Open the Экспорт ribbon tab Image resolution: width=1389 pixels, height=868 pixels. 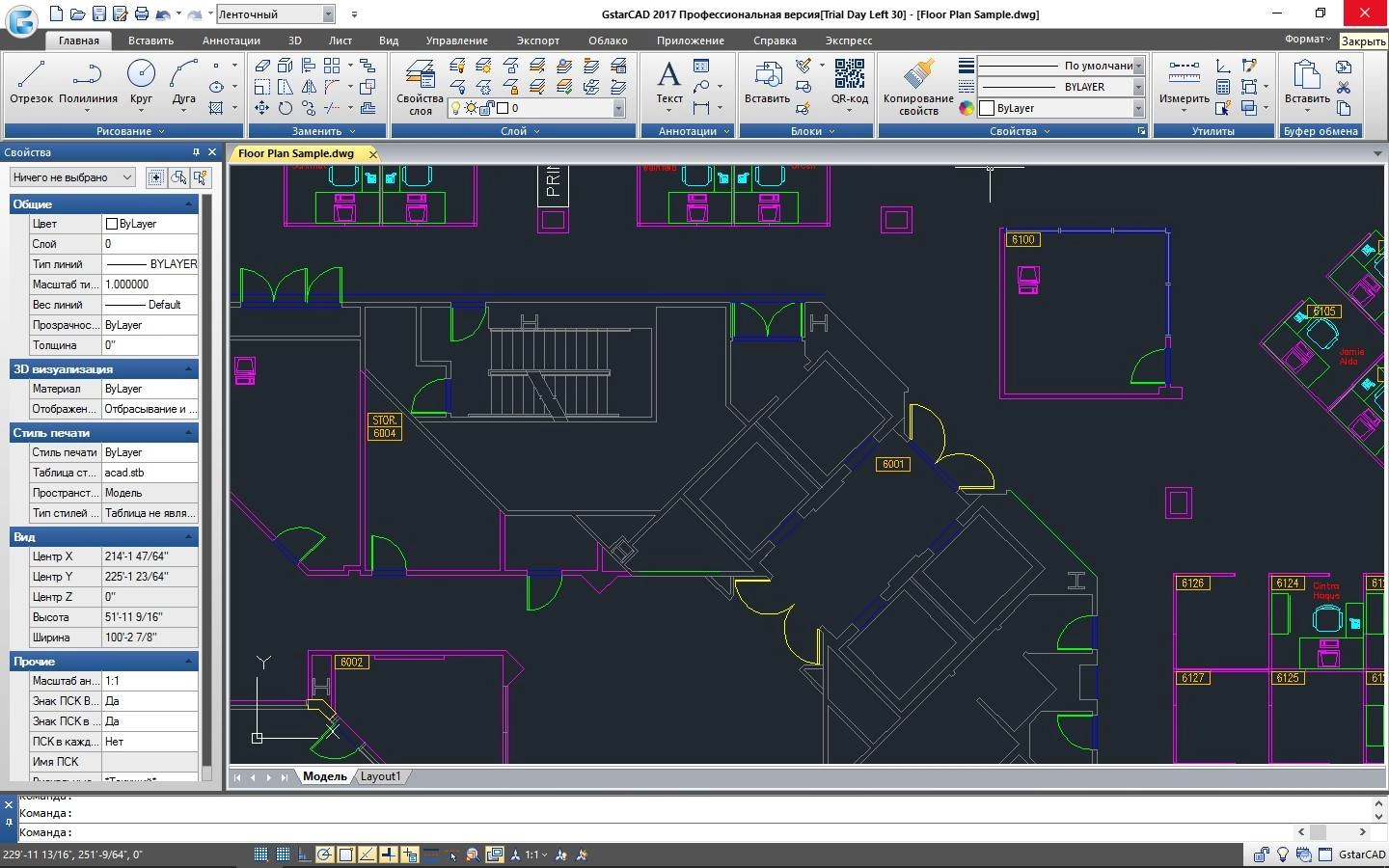(x=538, y=41)
